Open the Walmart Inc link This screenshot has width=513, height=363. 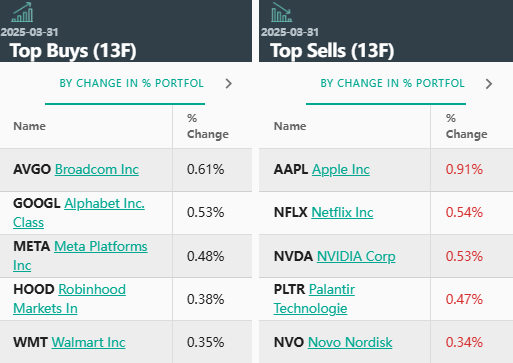[88, 342]
